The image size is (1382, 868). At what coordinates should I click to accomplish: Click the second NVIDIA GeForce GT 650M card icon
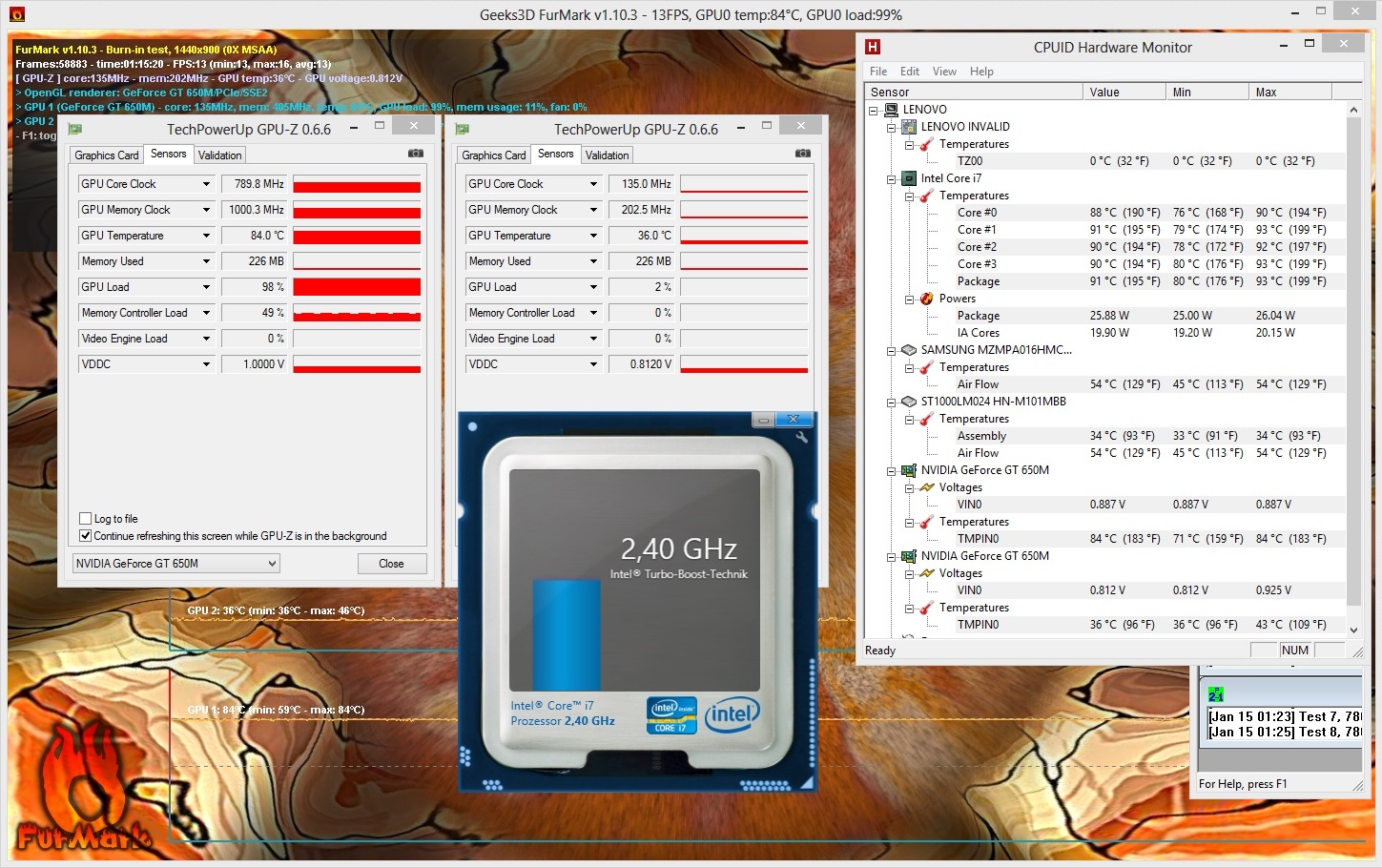909,556
